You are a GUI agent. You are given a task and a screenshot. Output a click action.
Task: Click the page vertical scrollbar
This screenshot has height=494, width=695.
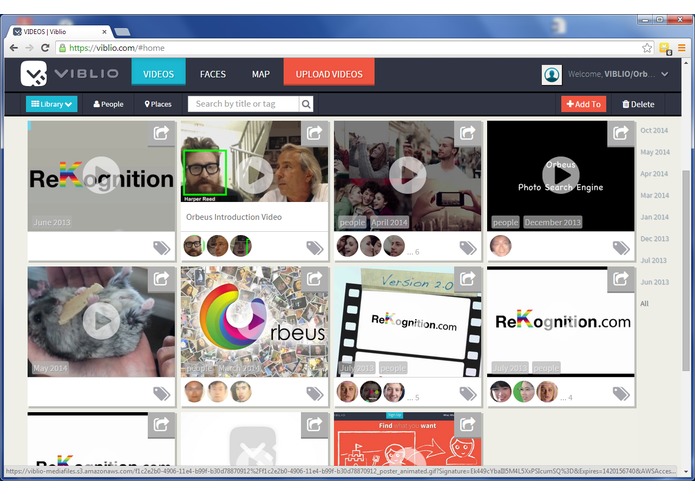coord(686,269)
